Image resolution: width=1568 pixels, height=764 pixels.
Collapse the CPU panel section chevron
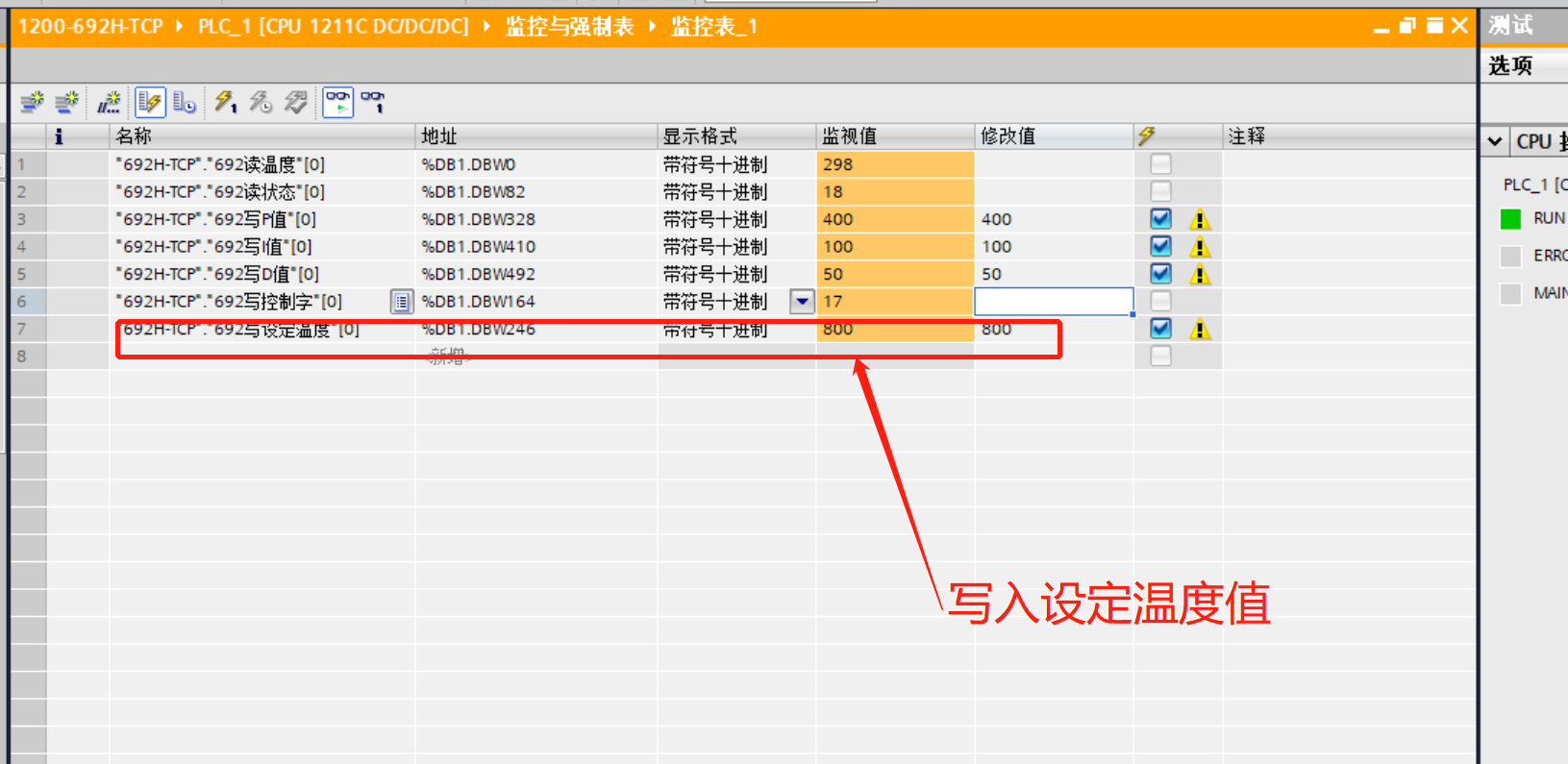click(1494, 141)
